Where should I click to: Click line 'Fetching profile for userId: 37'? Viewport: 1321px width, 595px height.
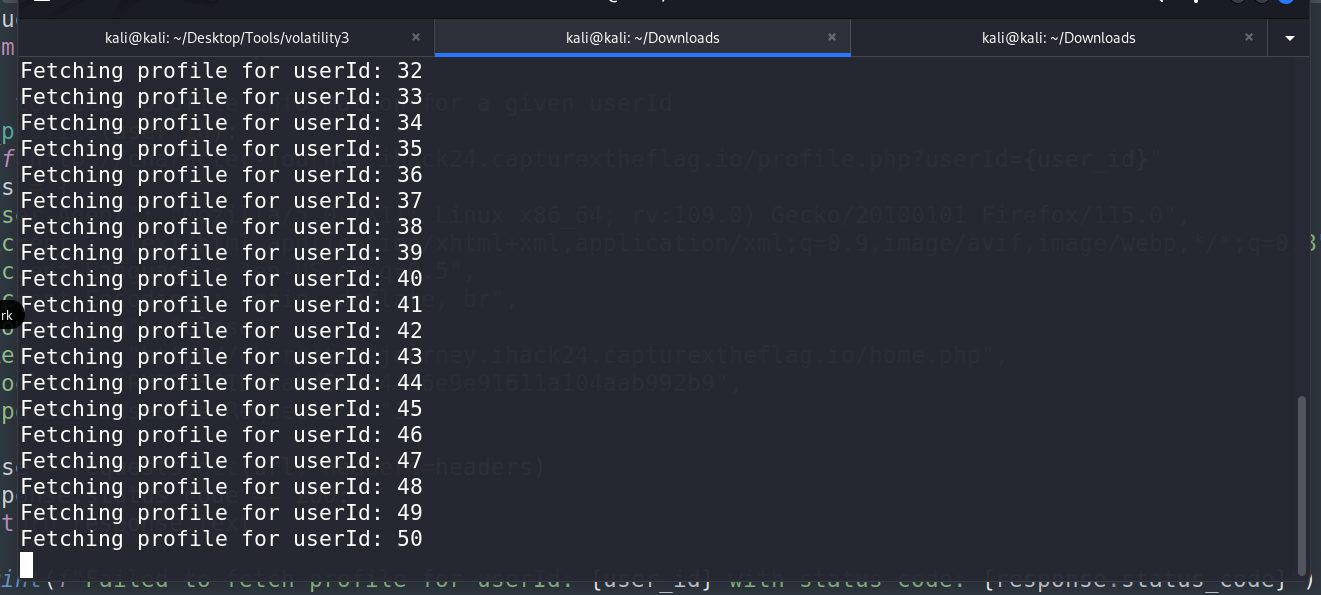(x=221, y=201)
